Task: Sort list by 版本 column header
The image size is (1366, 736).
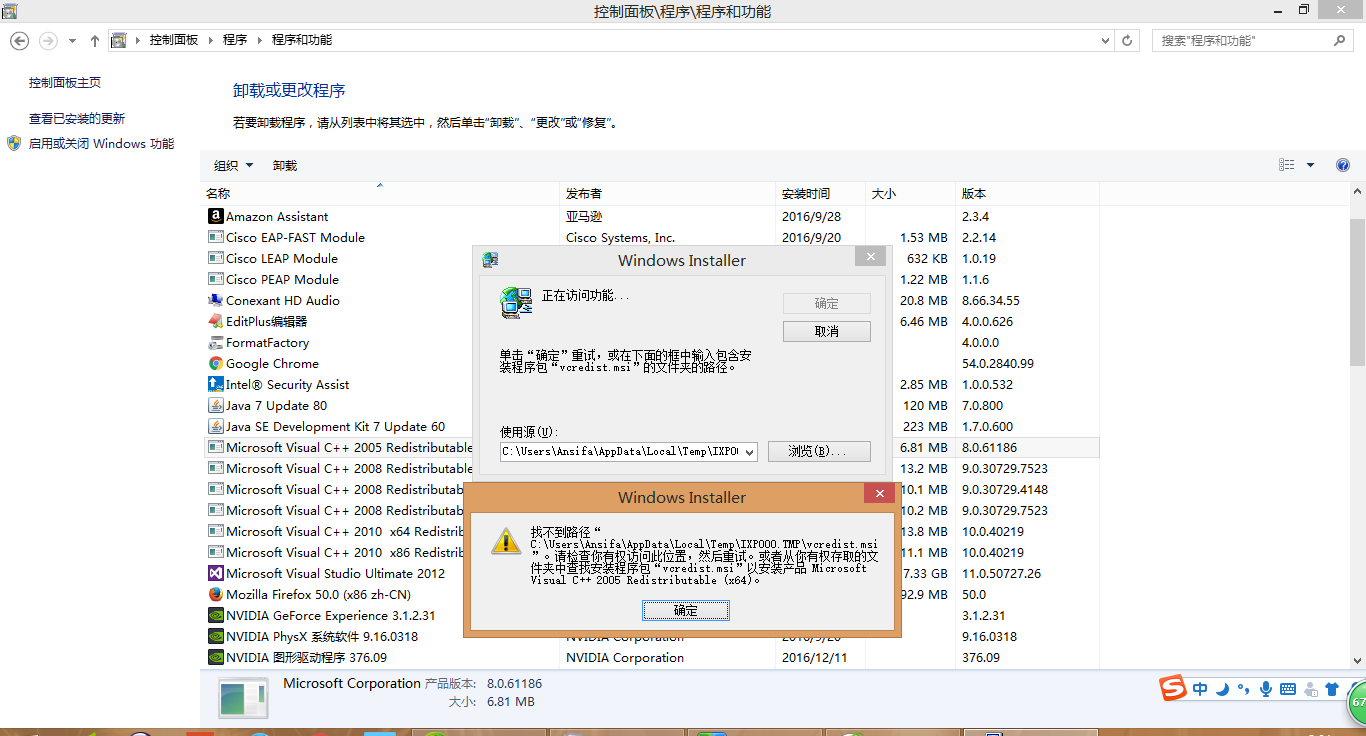Action: pos(1027,193)
